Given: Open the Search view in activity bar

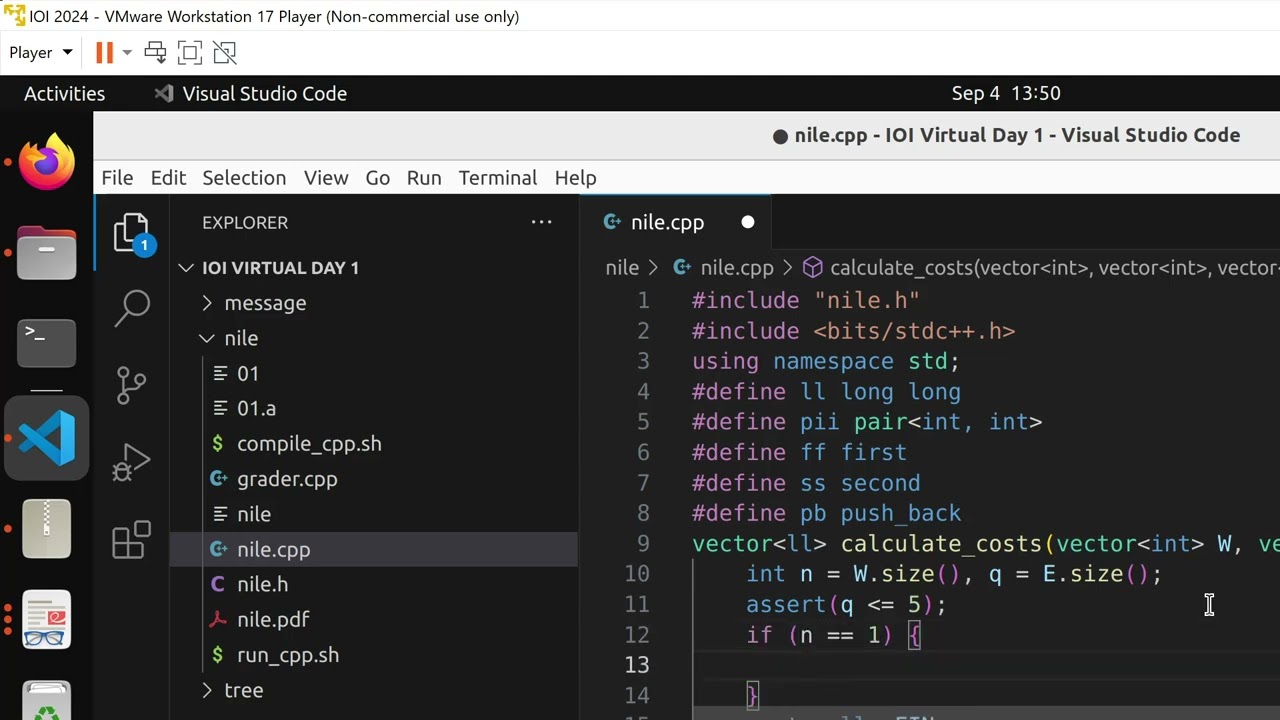Looking at the screenshot, I should (x=132, y=309).
